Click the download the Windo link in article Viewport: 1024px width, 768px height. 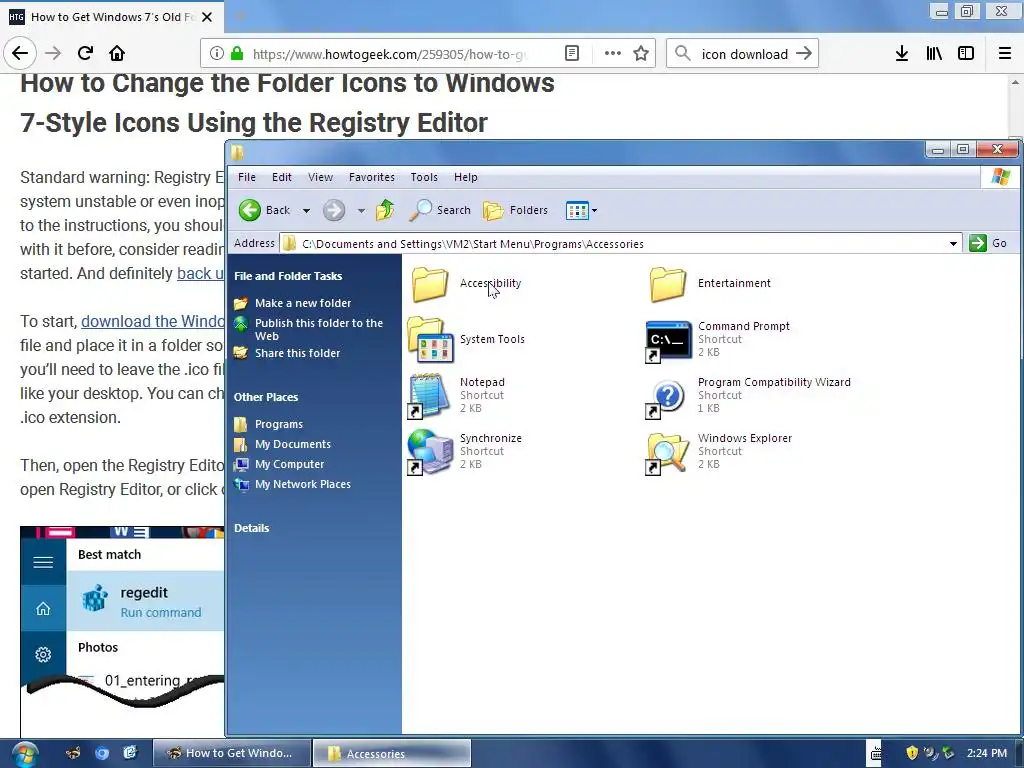152,321
